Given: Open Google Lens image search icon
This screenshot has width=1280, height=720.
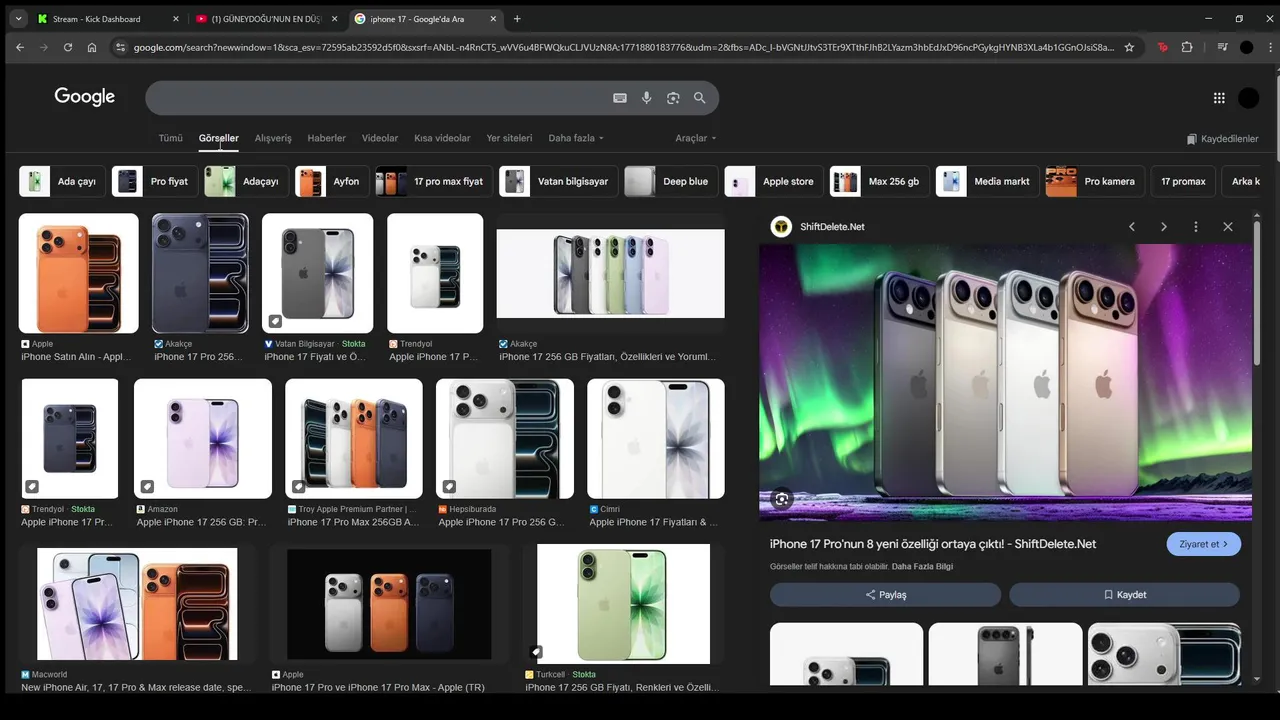Looking at the screenshot, I should point(673,98).
